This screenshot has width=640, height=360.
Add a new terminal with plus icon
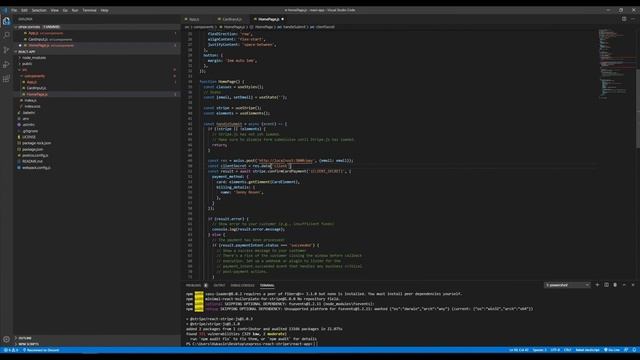(x=597, y=285)
